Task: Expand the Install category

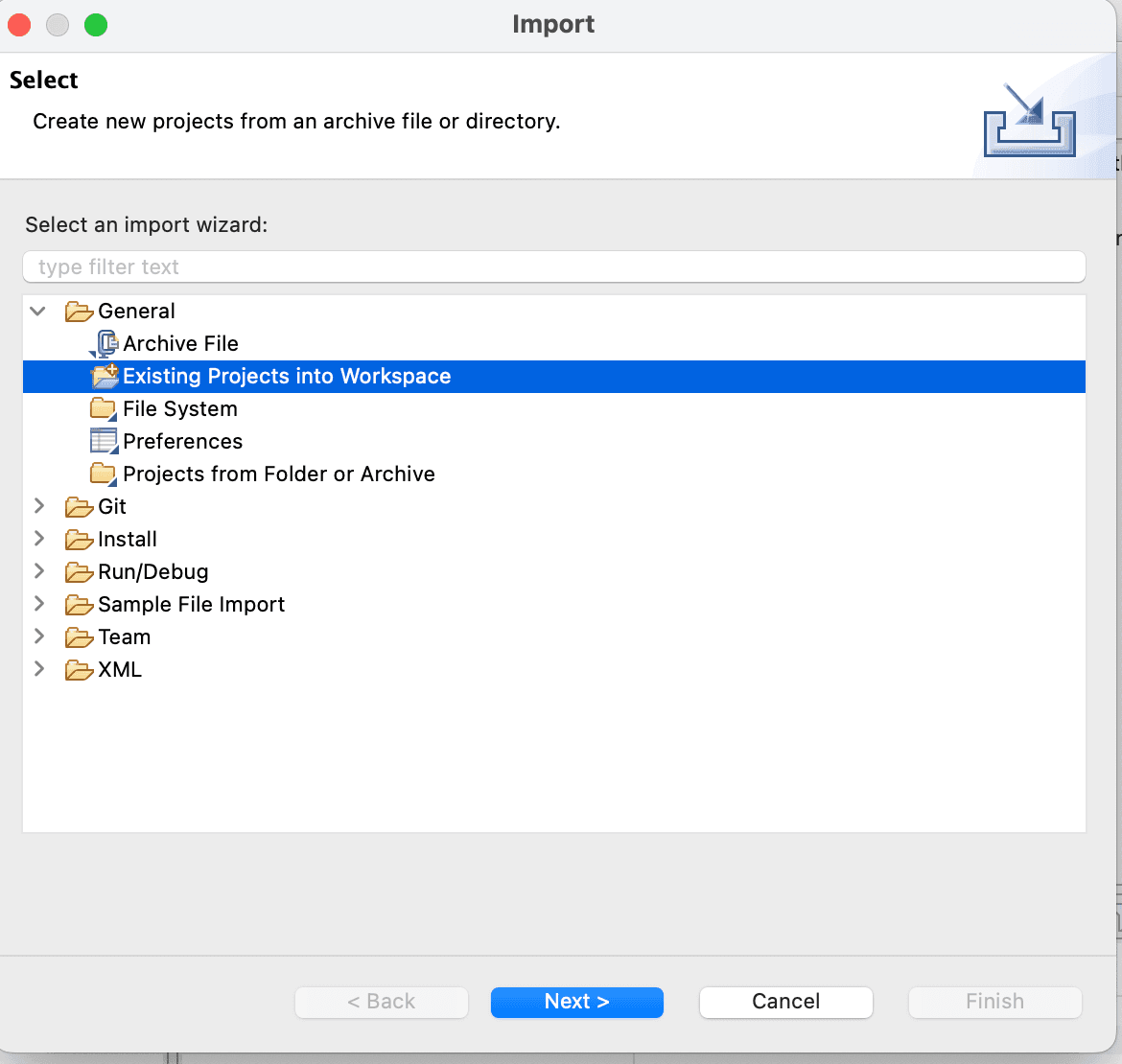Action: click(x=39, y=539)
